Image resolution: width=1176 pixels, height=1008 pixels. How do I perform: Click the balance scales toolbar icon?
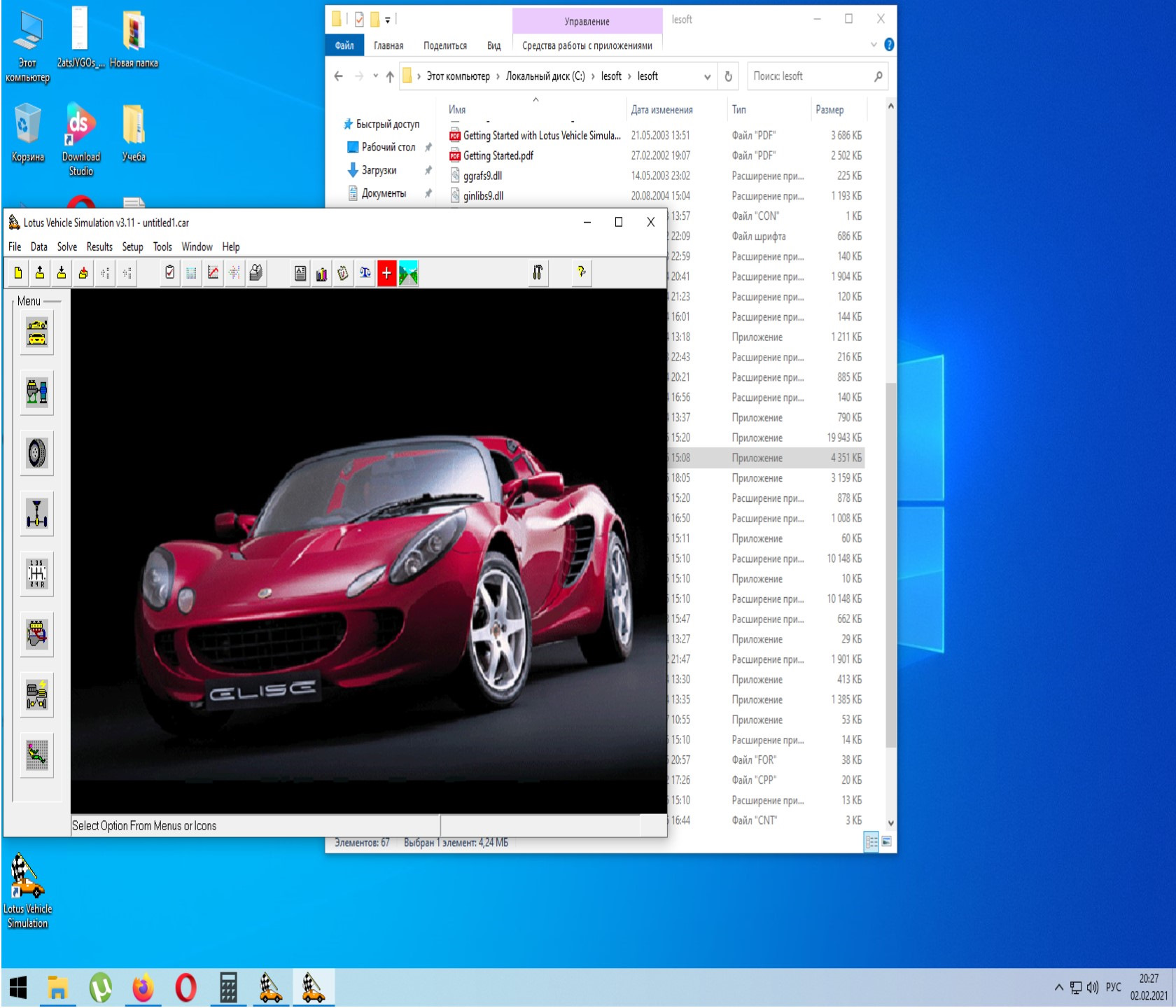coord(365,273)
